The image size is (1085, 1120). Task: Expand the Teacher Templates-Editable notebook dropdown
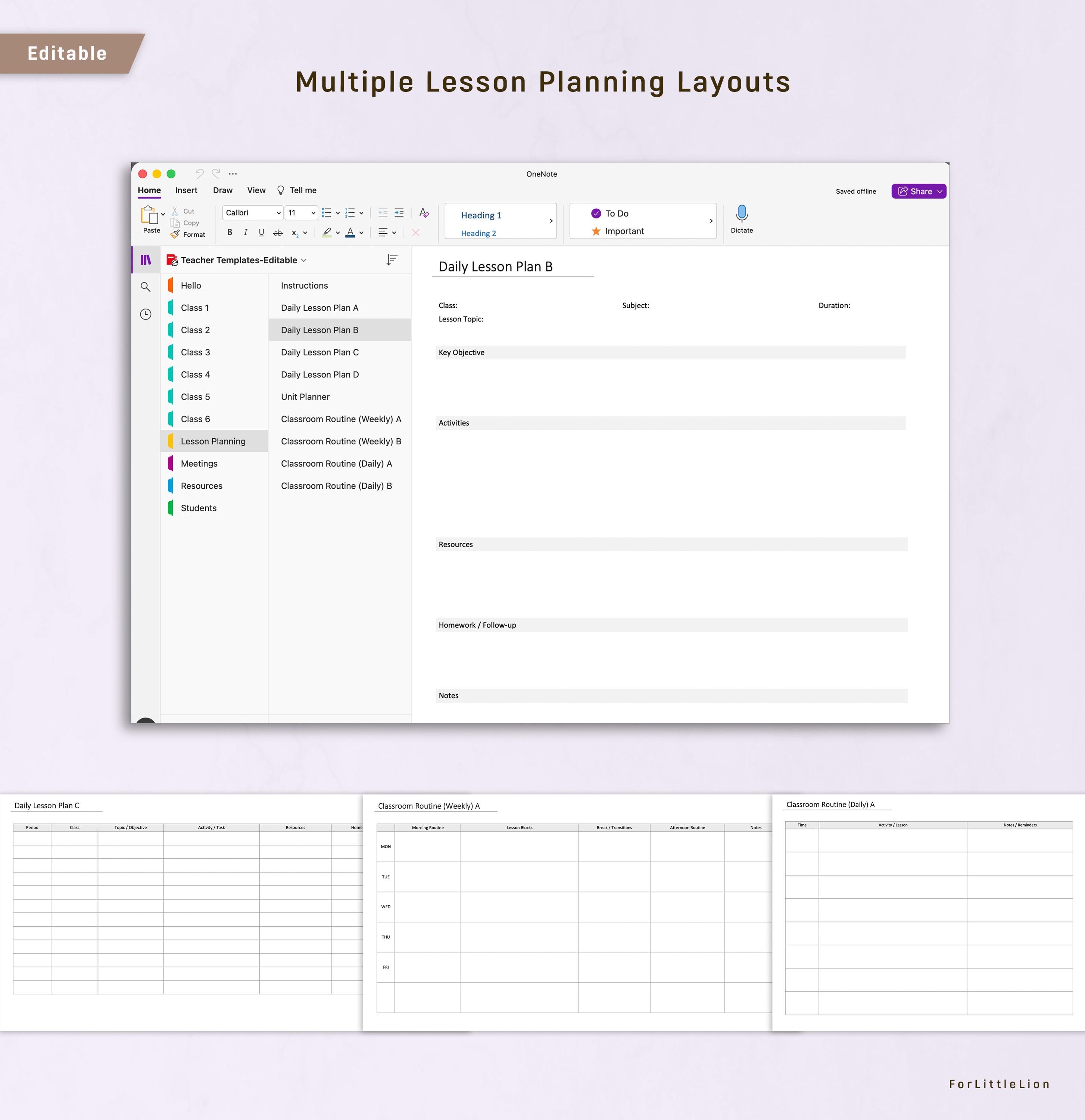pos(303,261)
